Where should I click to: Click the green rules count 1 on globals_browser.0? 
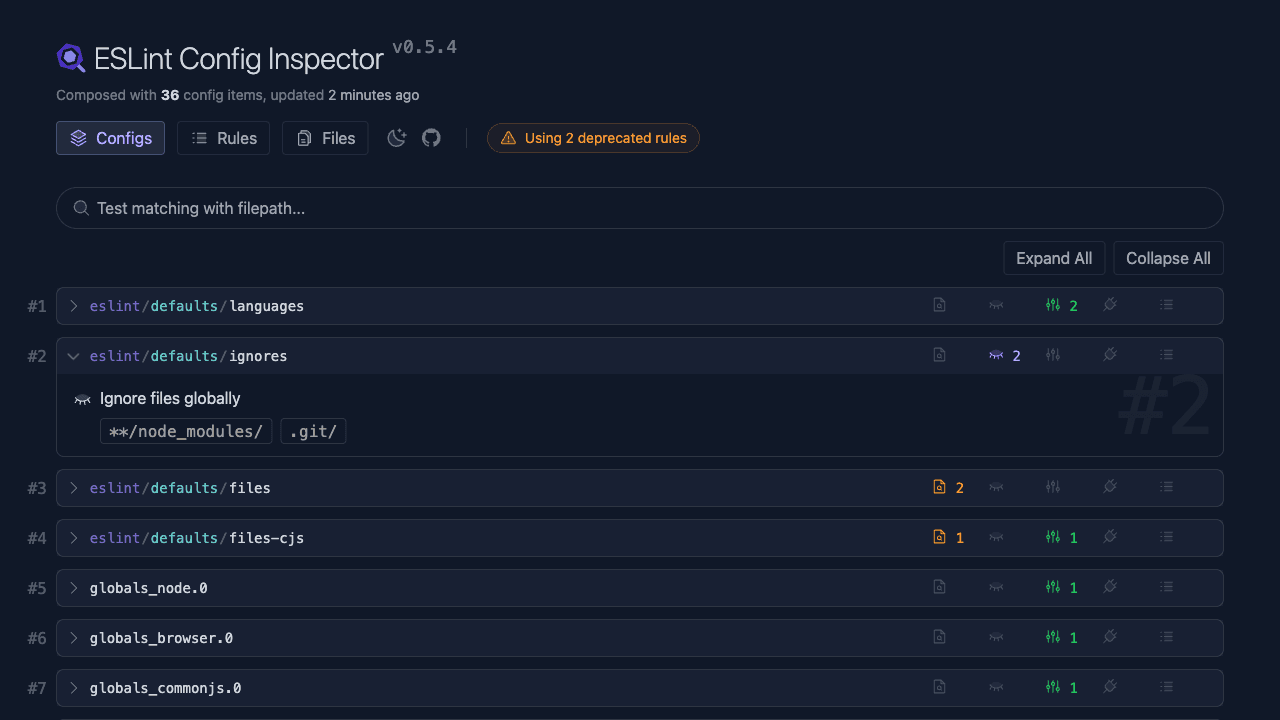[1074, 637]
